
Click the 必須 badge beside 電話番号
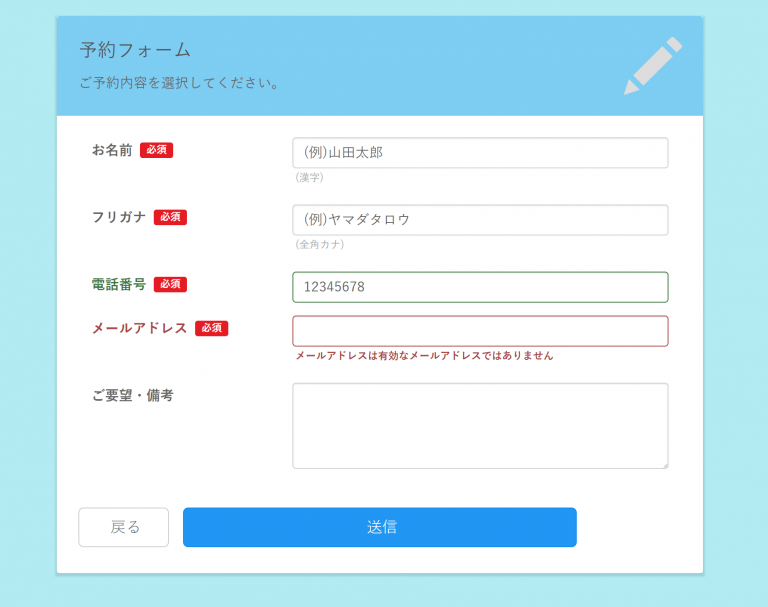tap(170, 284)
